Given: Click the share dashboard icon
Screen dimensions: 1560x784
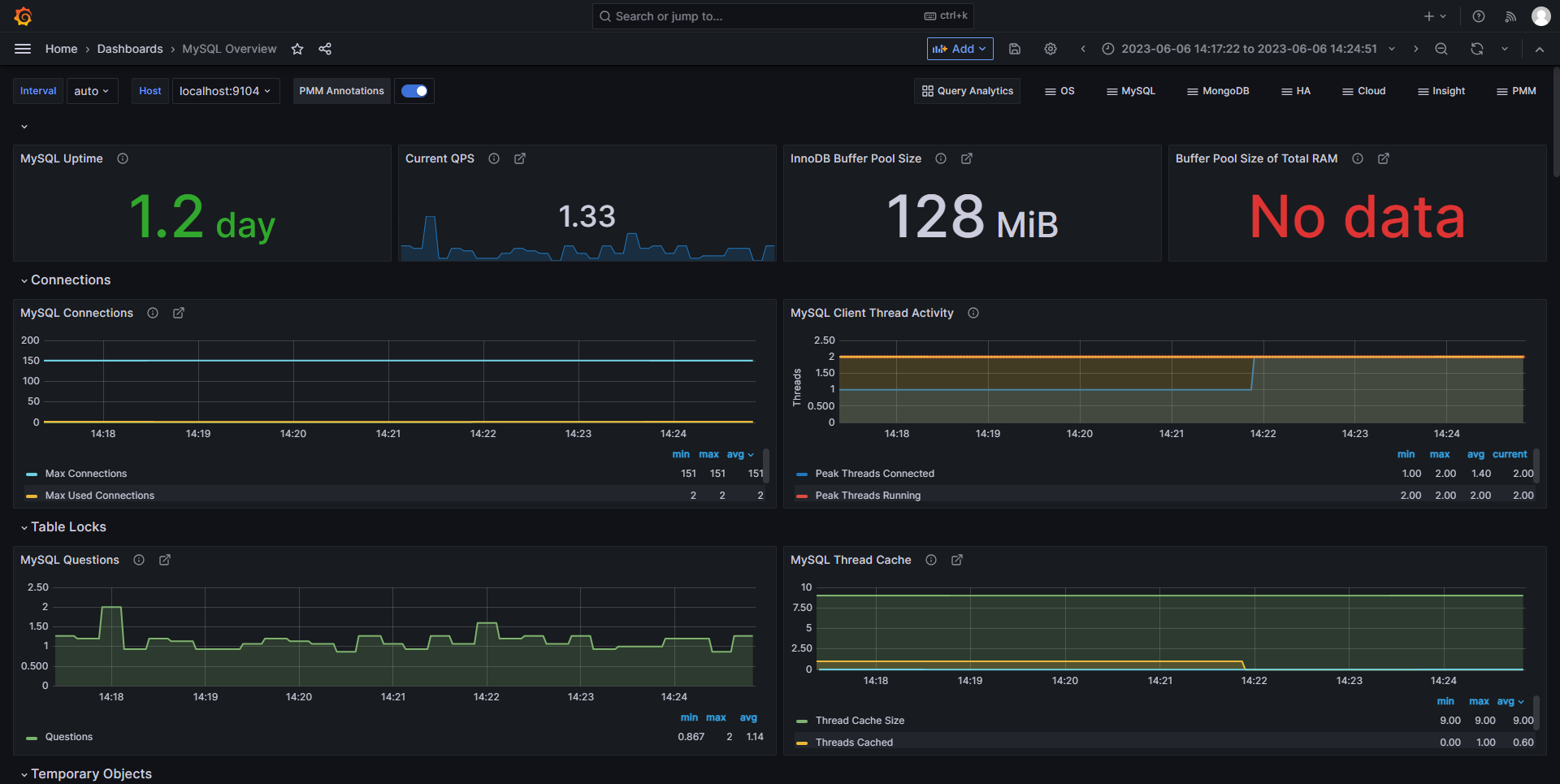Looking at the screenshot, I should pyautogui.click(x=325, y=49).
